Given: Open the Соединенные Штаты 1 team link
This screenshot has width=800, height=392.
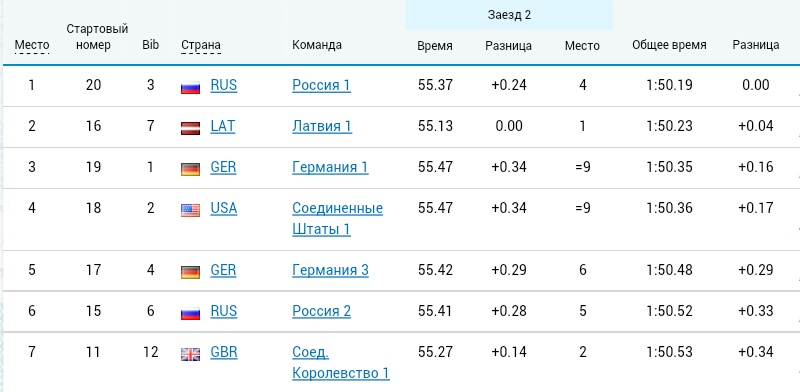Looking at the screenshot, I should click(337, 218).
